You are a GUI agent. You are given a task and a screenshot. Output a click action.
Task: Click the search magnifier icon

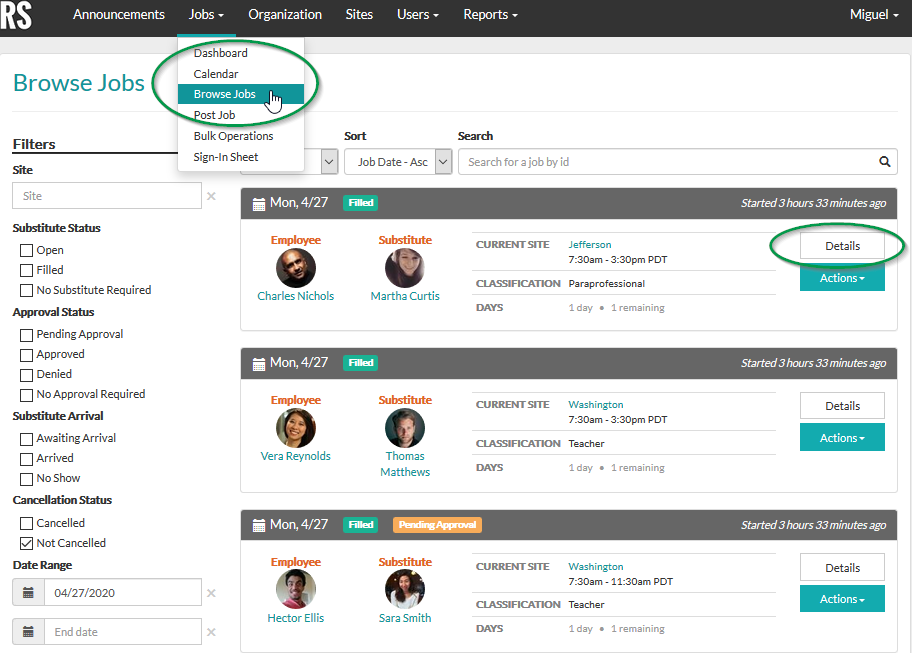pyautogui.click(x=884, y=162)
